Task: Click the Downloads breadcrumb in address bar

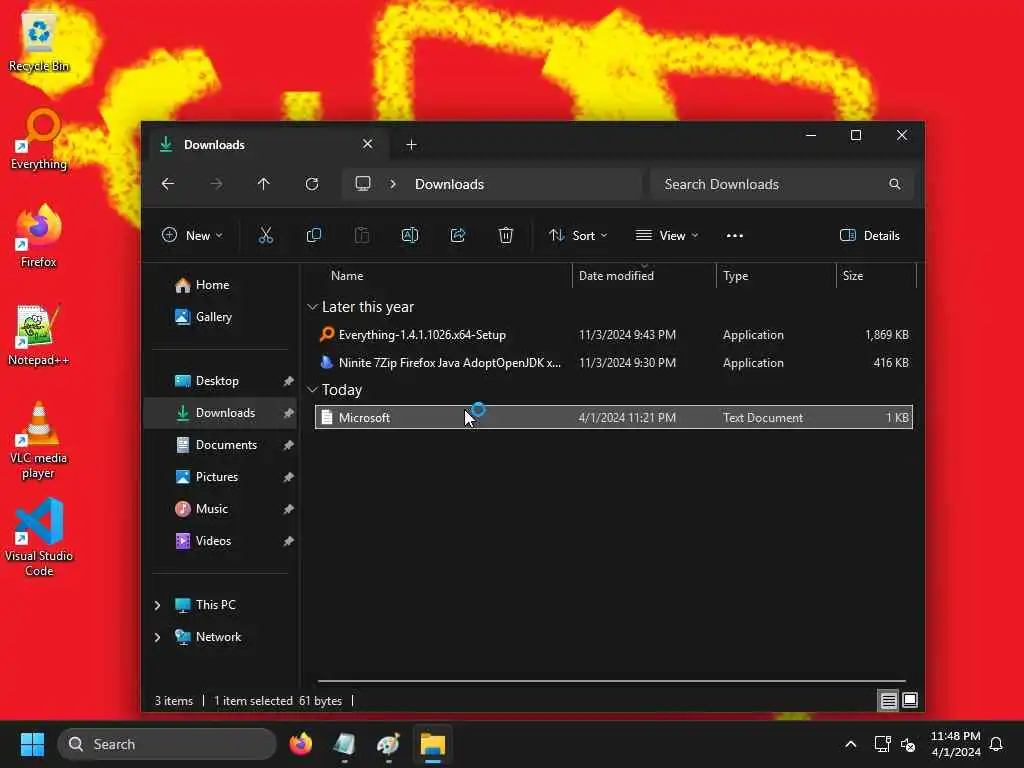Action: coord(449,184)
